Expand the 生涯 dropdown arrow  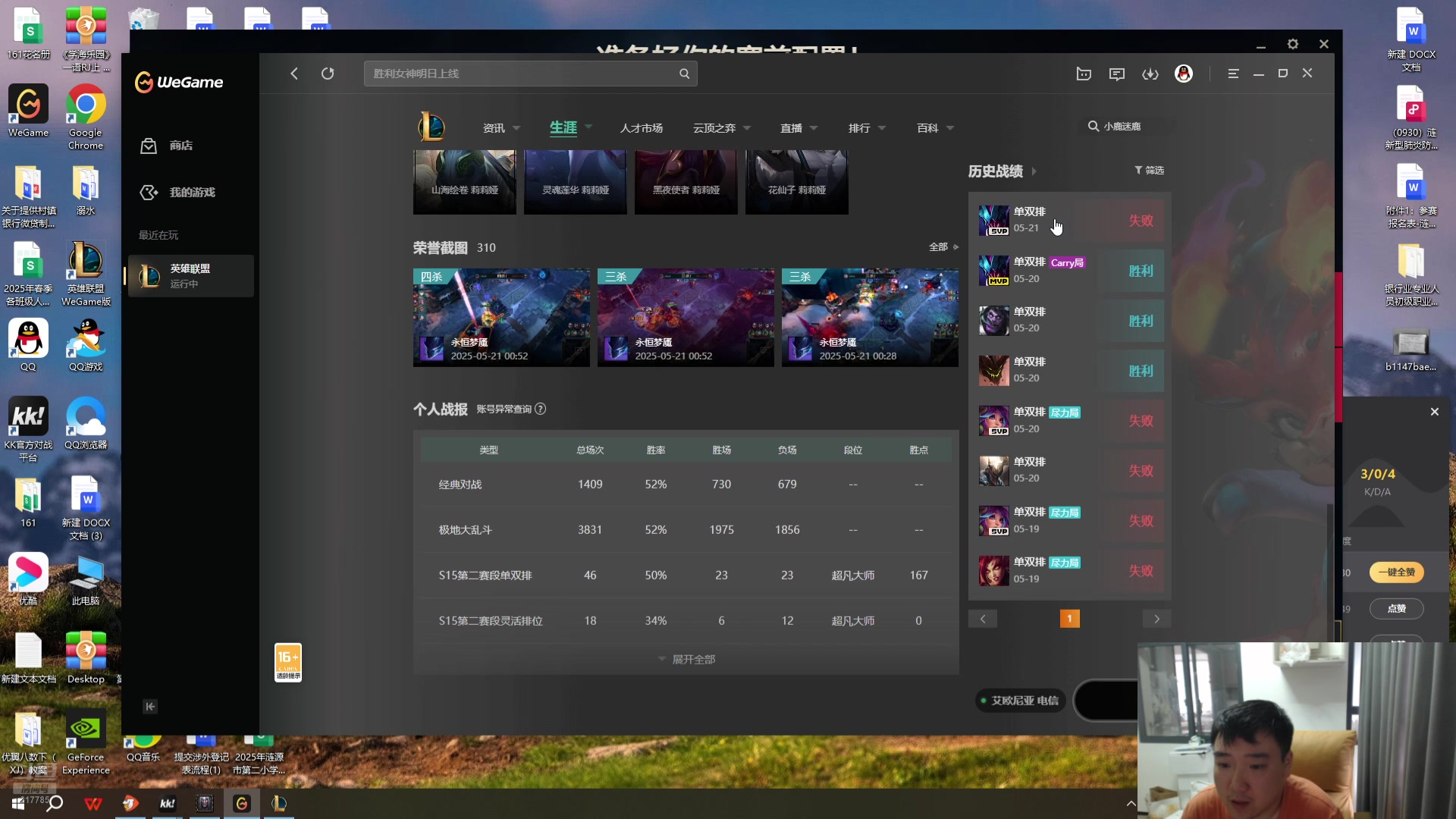pyautogui.click(x=588, y=127)
